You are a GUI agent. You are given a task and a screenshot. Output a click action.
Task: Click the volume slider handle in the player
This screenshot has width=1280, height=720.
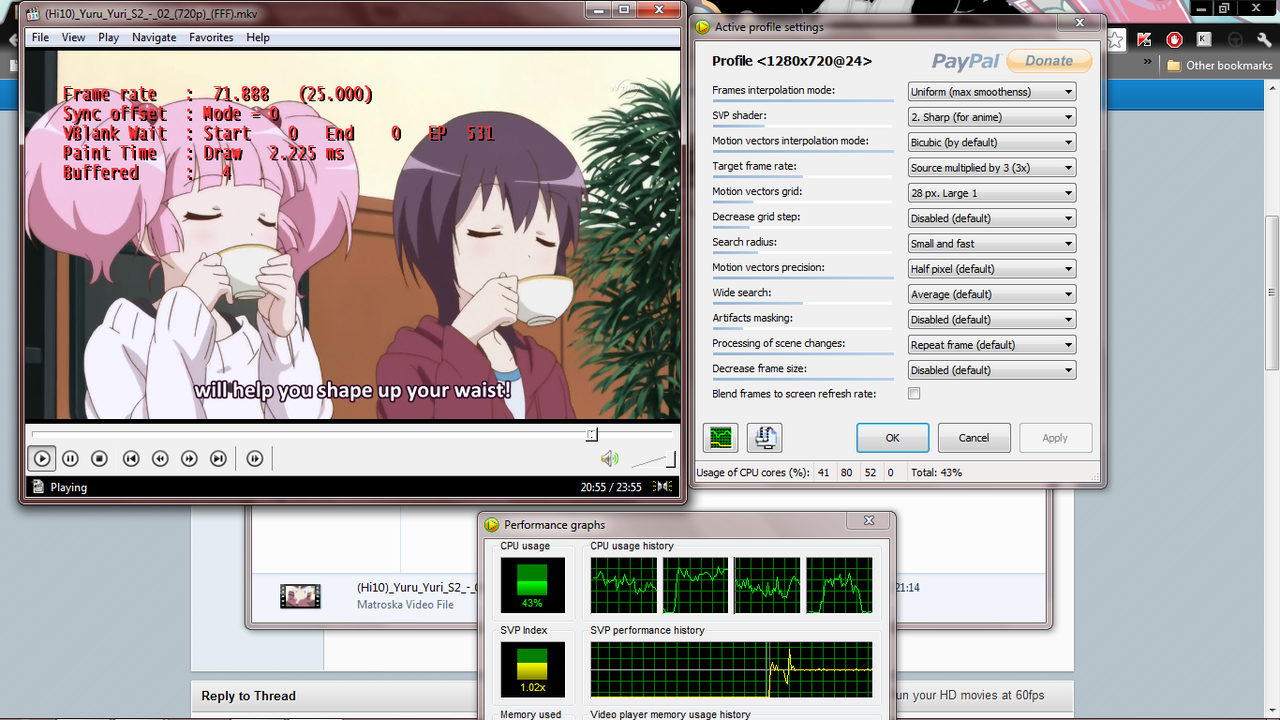[671, 459]
